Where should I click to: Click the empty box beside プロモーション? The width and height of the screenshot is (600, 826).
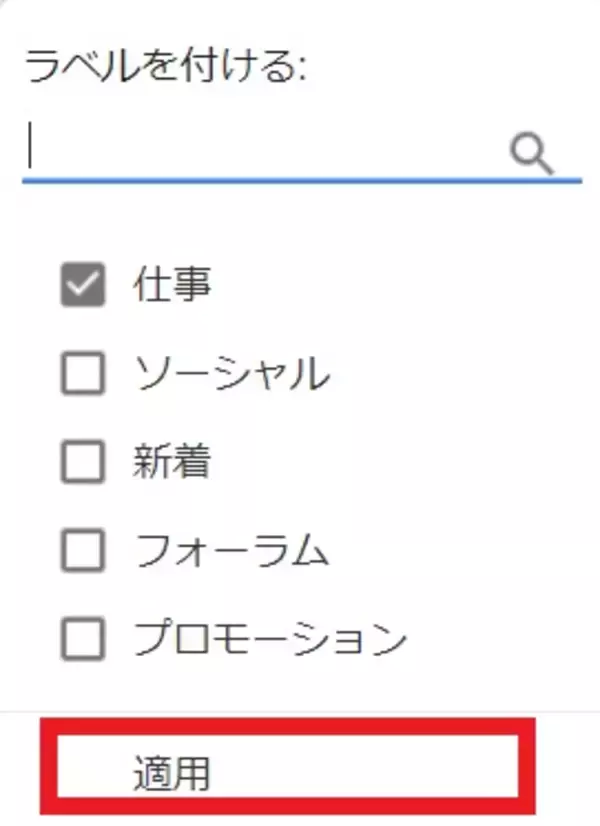point(83,637)
